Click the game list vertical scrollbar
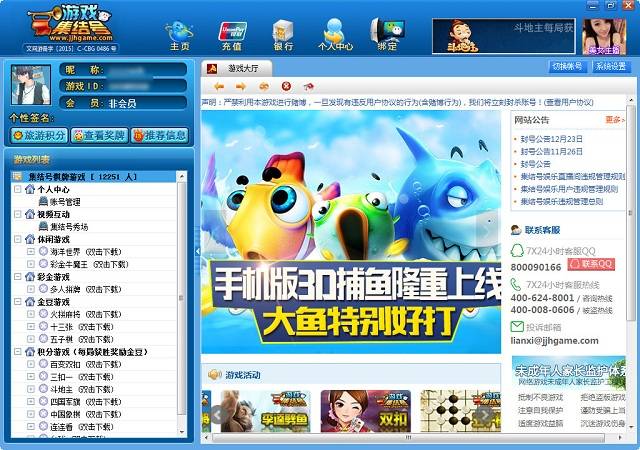640x450 pixels. (x=182, y=300)
